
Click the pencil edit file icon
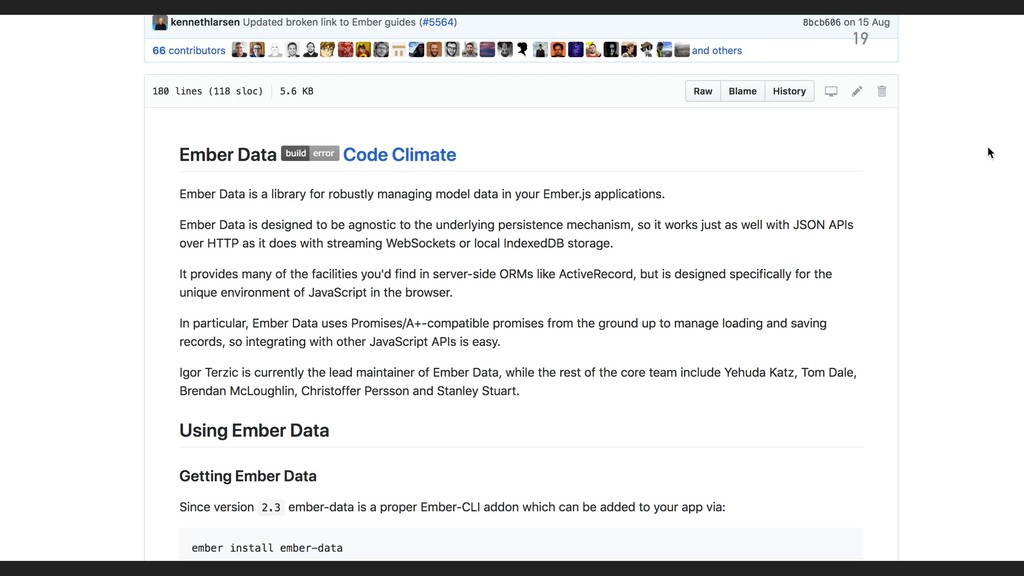point(857,91)
